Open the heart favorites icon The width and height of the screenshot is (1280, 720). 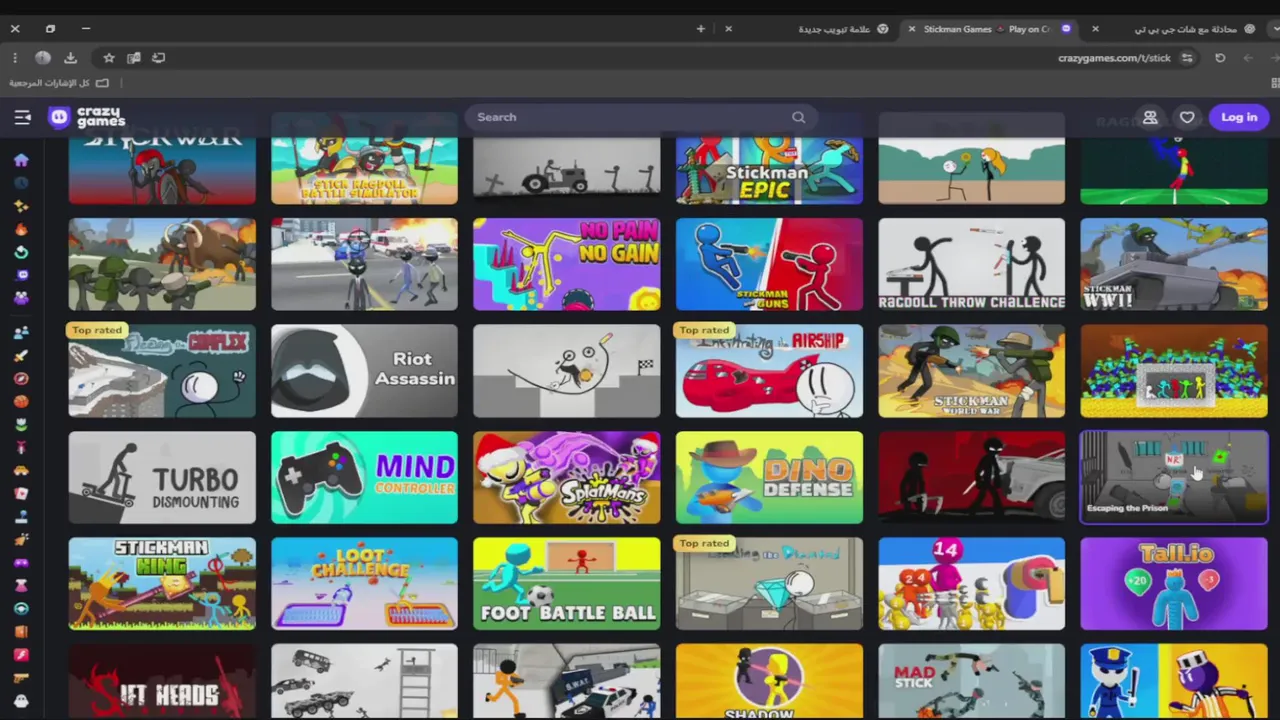1187,117
